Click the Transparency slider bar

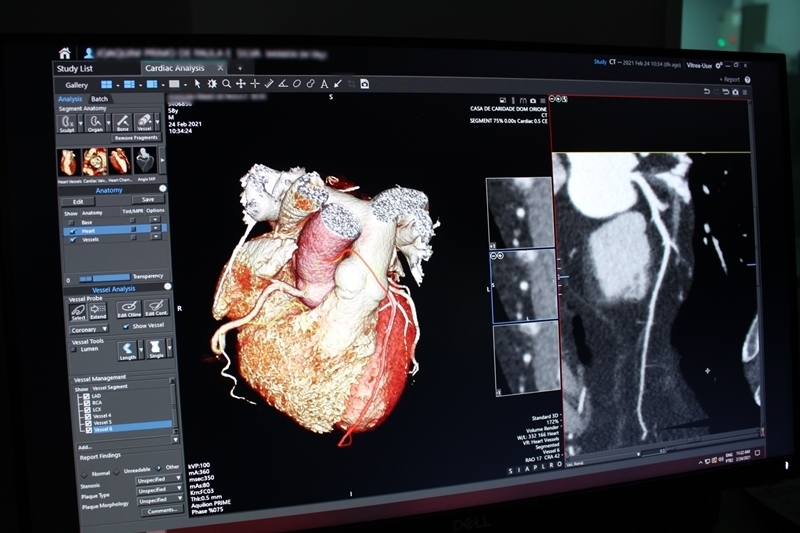[104, 278]
